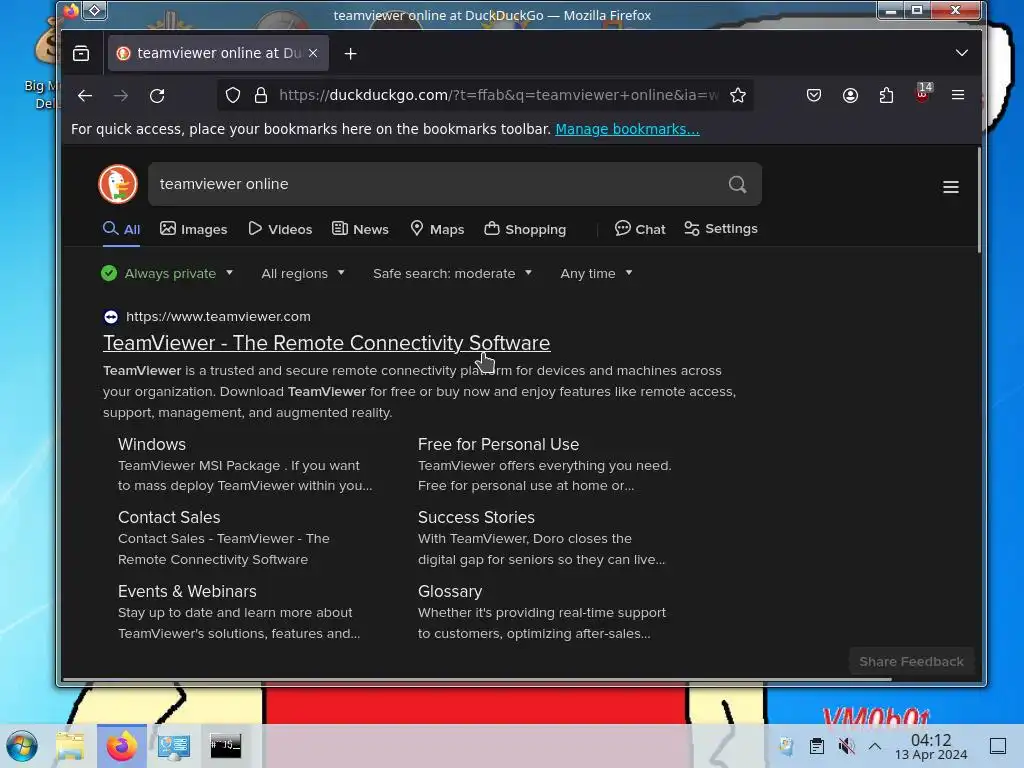Open the search Settings option

click(x=721, y=229)
